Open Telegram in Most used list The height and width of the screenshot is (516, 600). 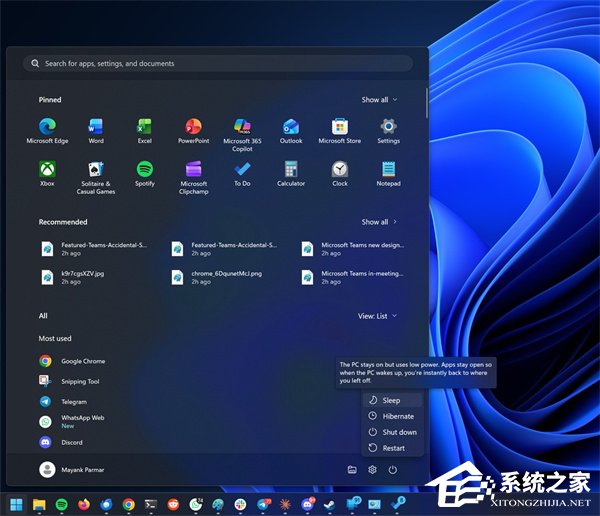[63, 402]
